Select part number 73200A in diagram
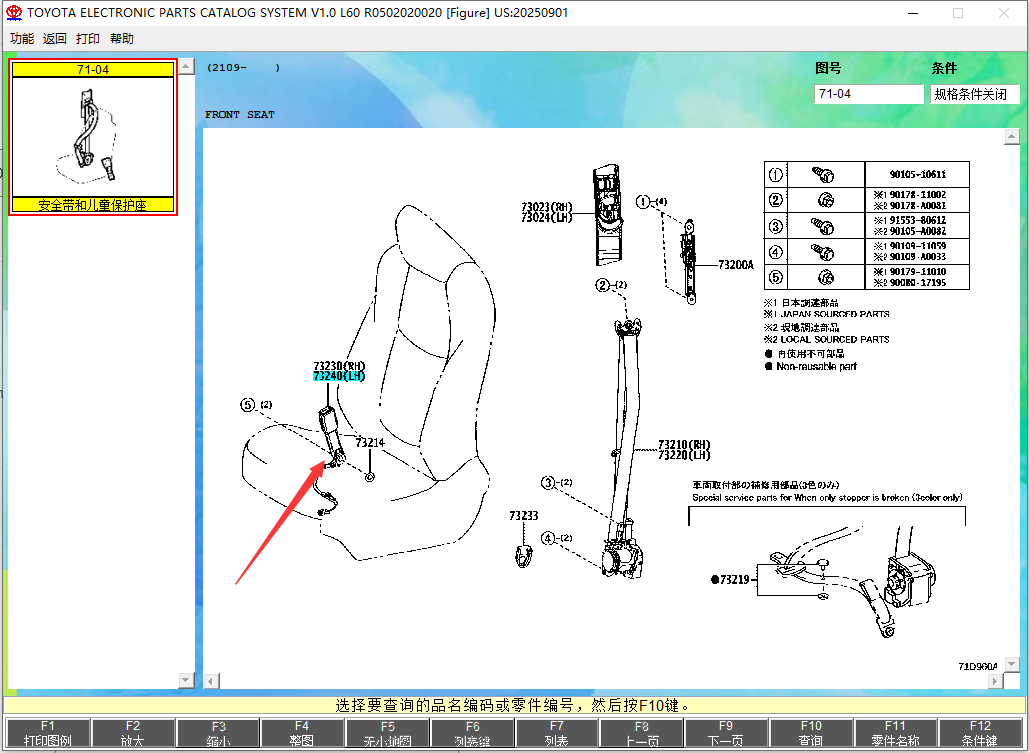The width and height of the screenshot is (1030, 753). [x=736, y=265]
